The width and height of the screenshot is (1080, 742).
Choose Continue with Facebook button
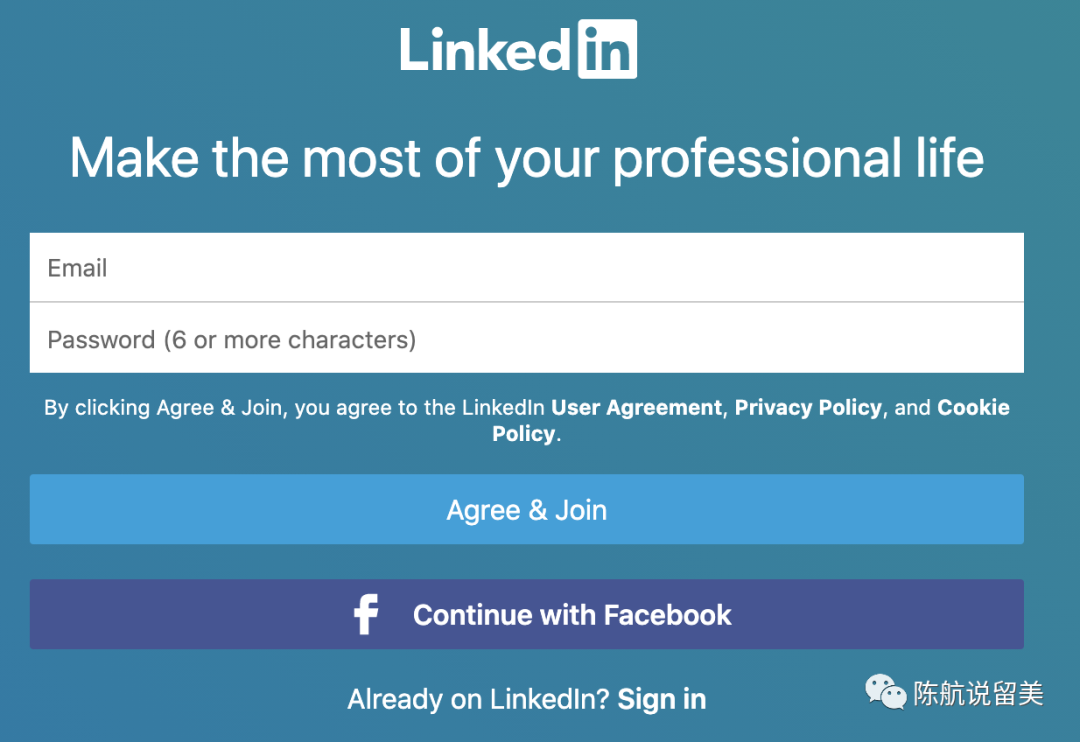[526, 614]
